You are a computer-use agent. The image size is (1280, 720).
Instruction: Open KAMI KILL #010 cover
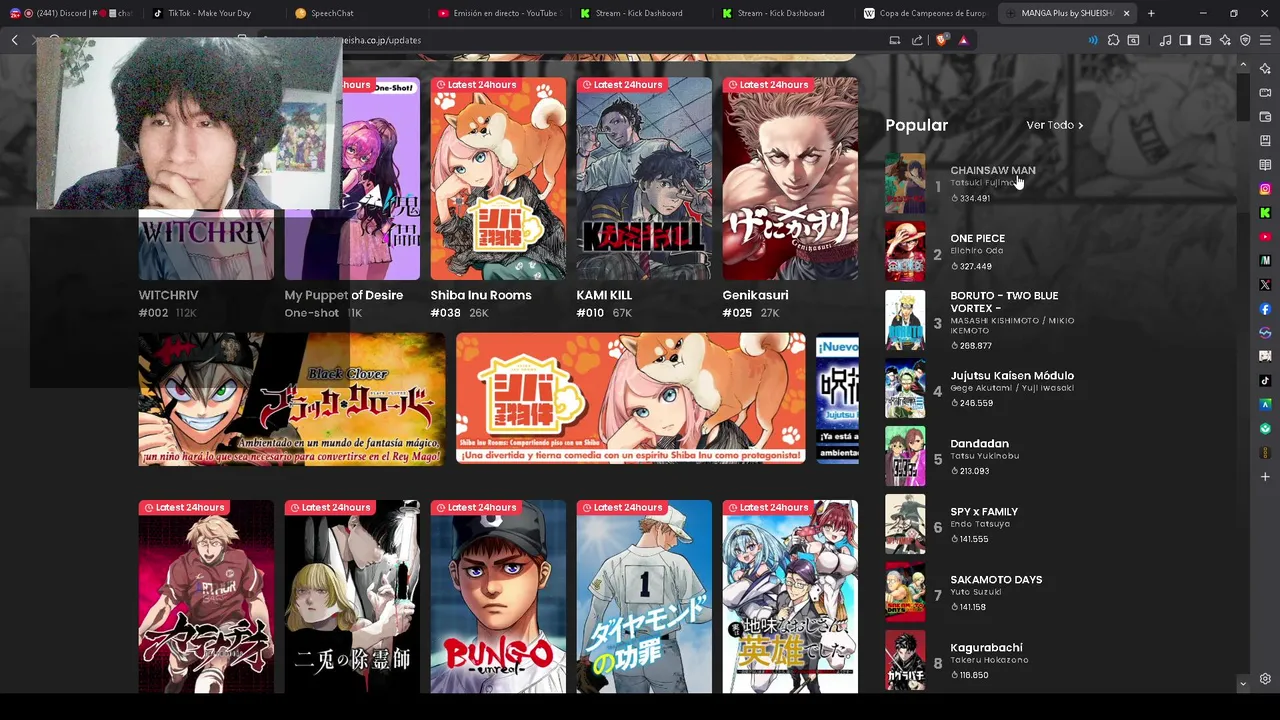(644, 179)
